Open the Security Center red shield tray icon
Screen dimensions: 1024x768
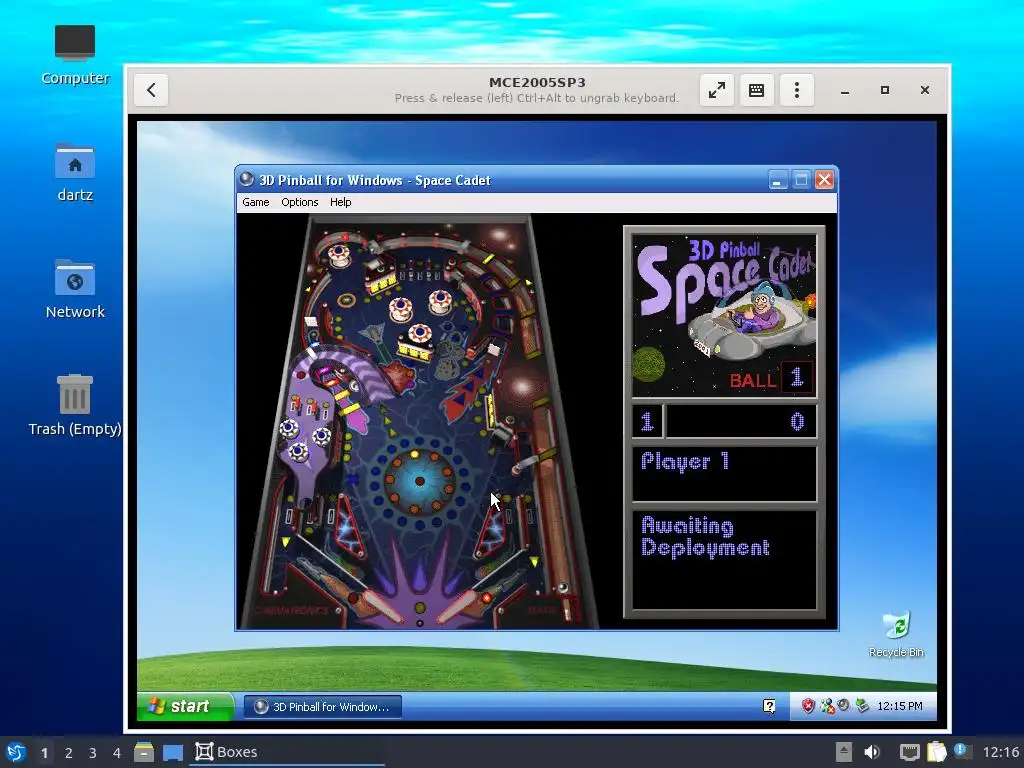808,706
